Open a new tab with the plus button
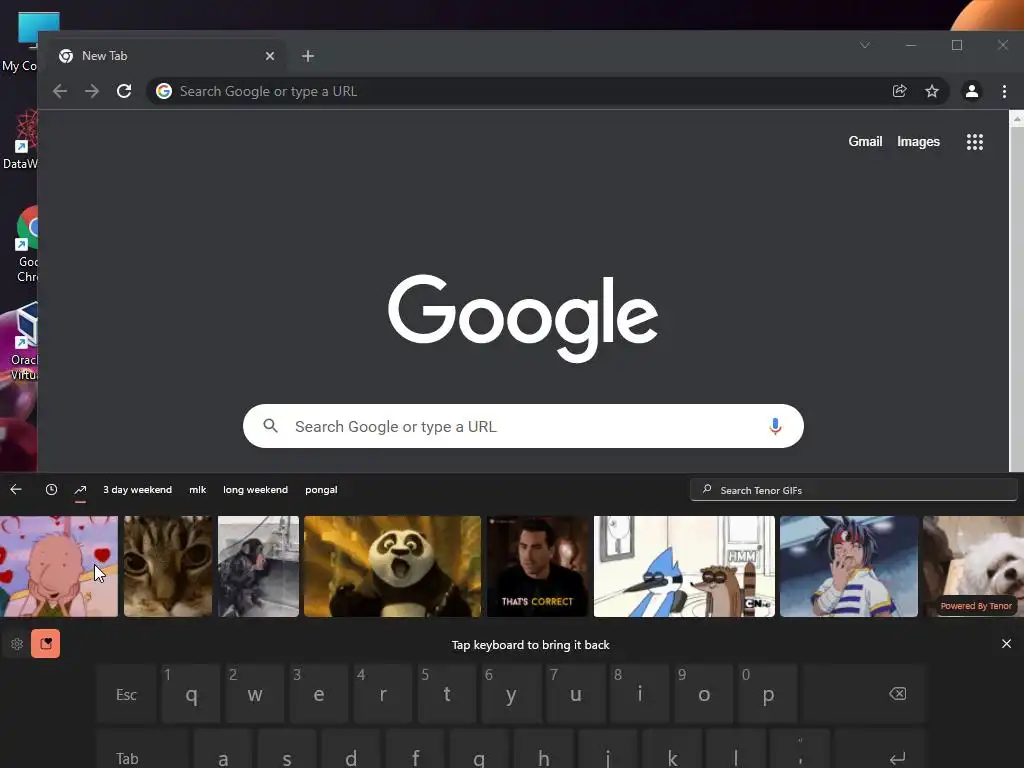The image size is (1024, 768). point(308,56)
